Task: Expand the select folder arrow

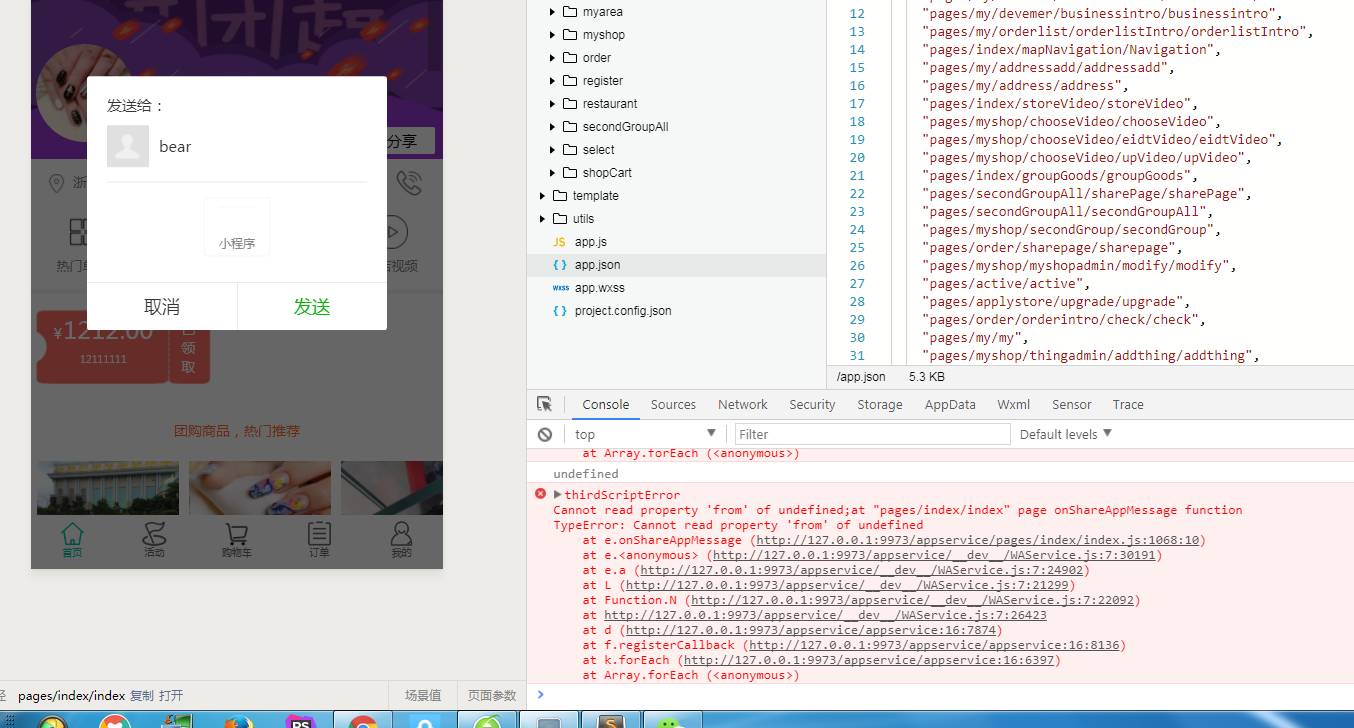Action: (552, 150)
